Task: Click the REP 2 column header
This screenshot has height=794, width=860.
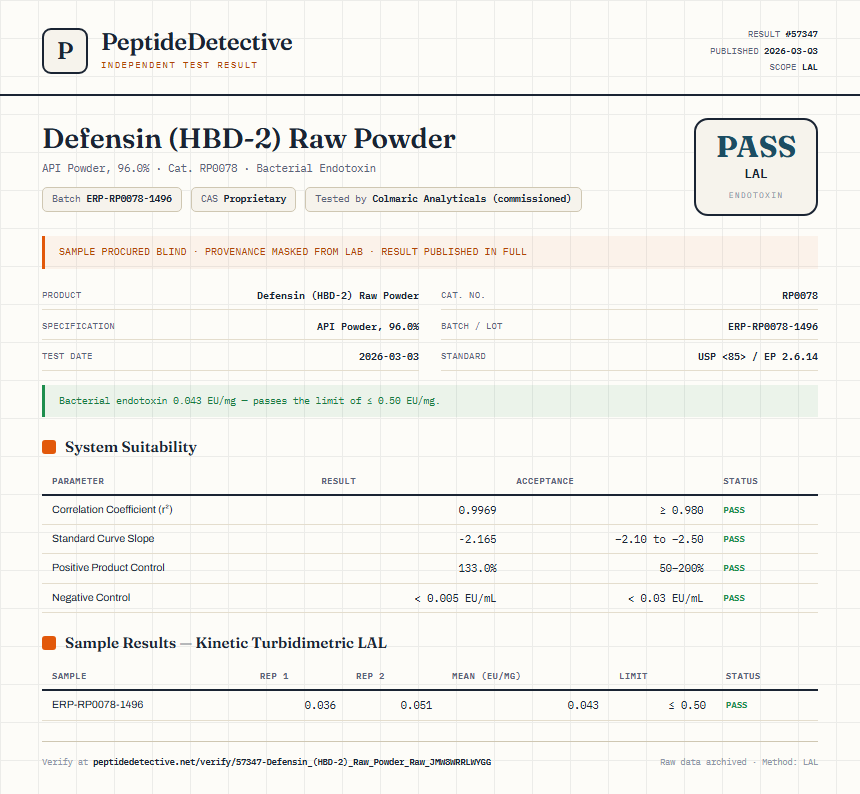Action: pos(370,676)
